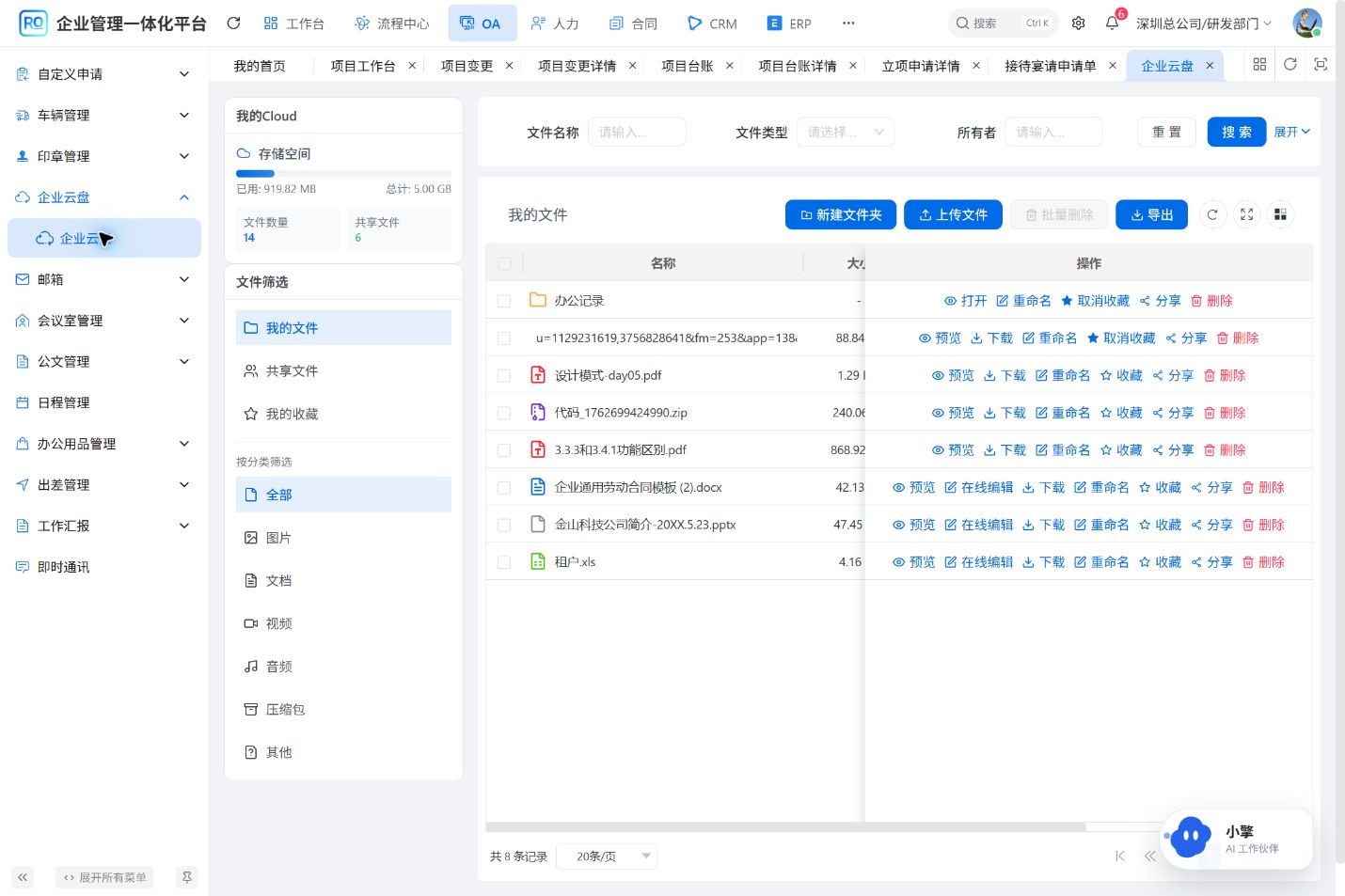Click the storage usage progress bar

click(343, 173)
